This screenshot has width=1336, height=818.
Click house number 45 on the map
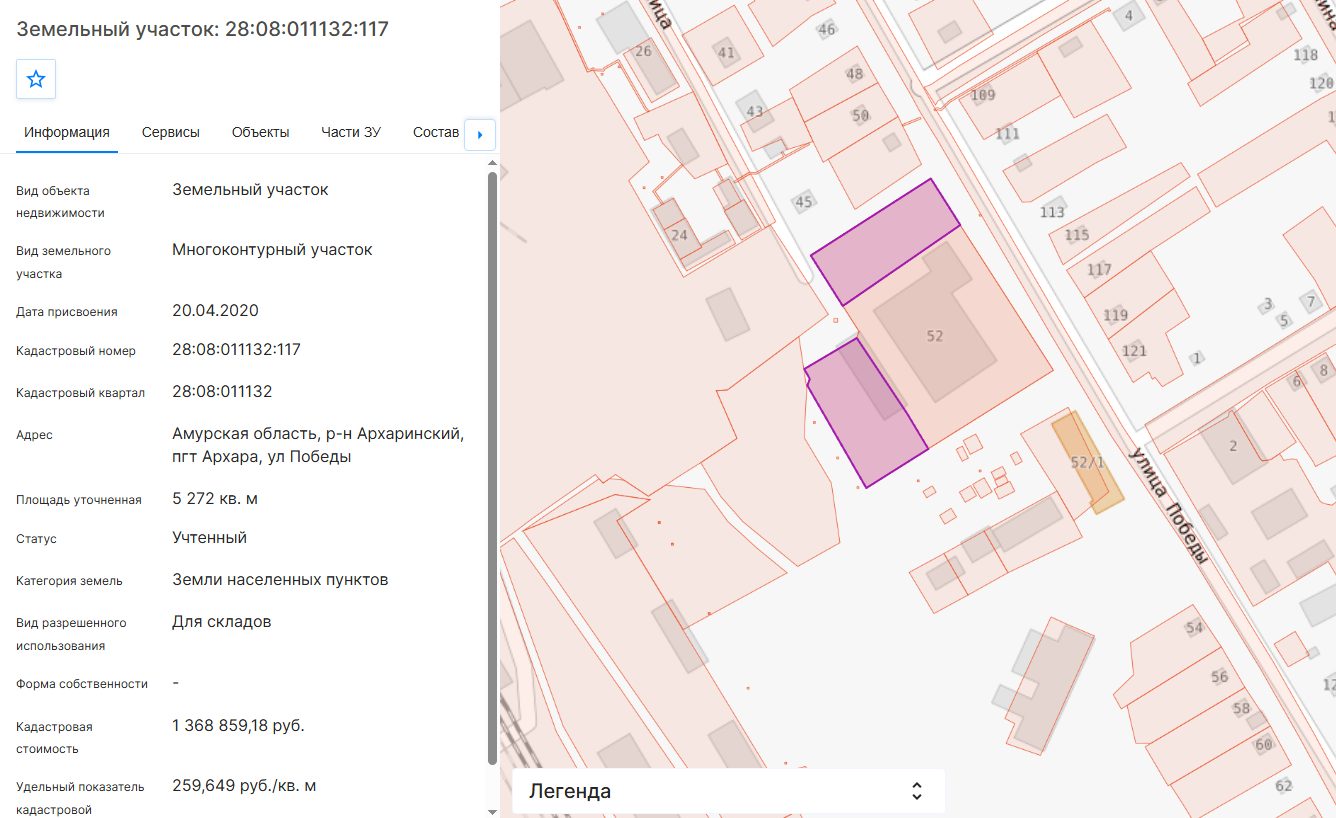804,202
